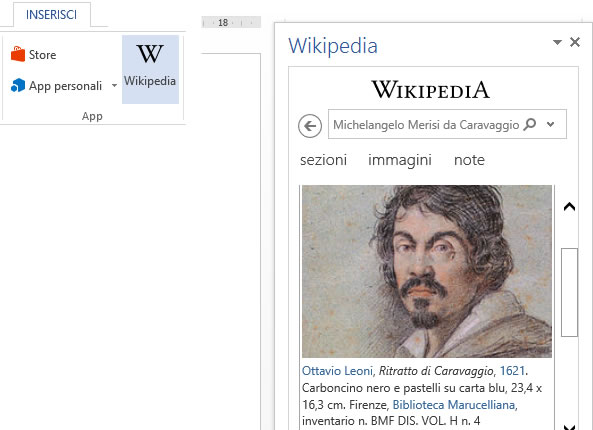Switch to the note tab

469,160
